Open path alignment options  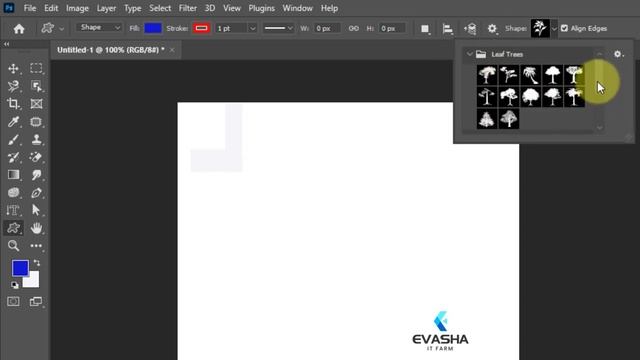click(447, 29)
